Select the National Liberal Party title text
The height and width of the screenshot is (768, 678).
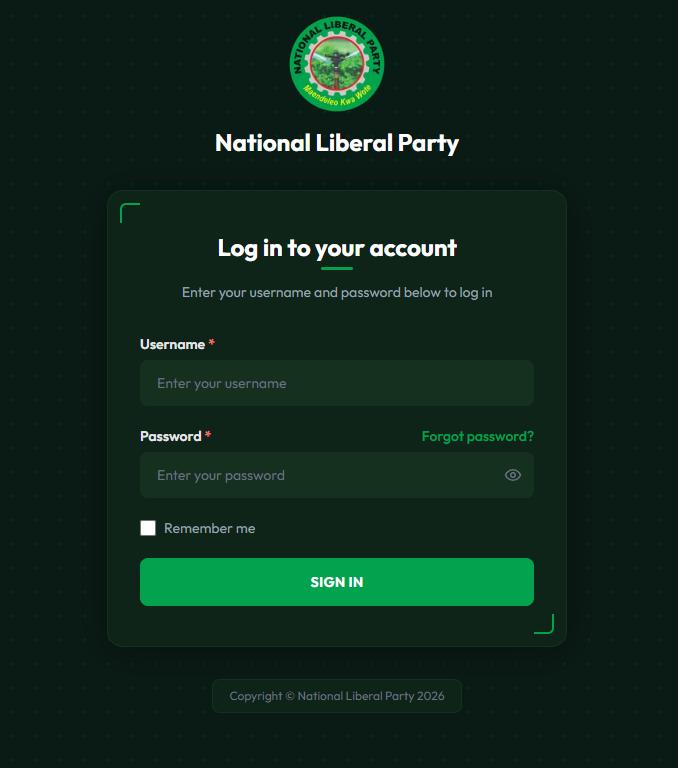[337, 143]
